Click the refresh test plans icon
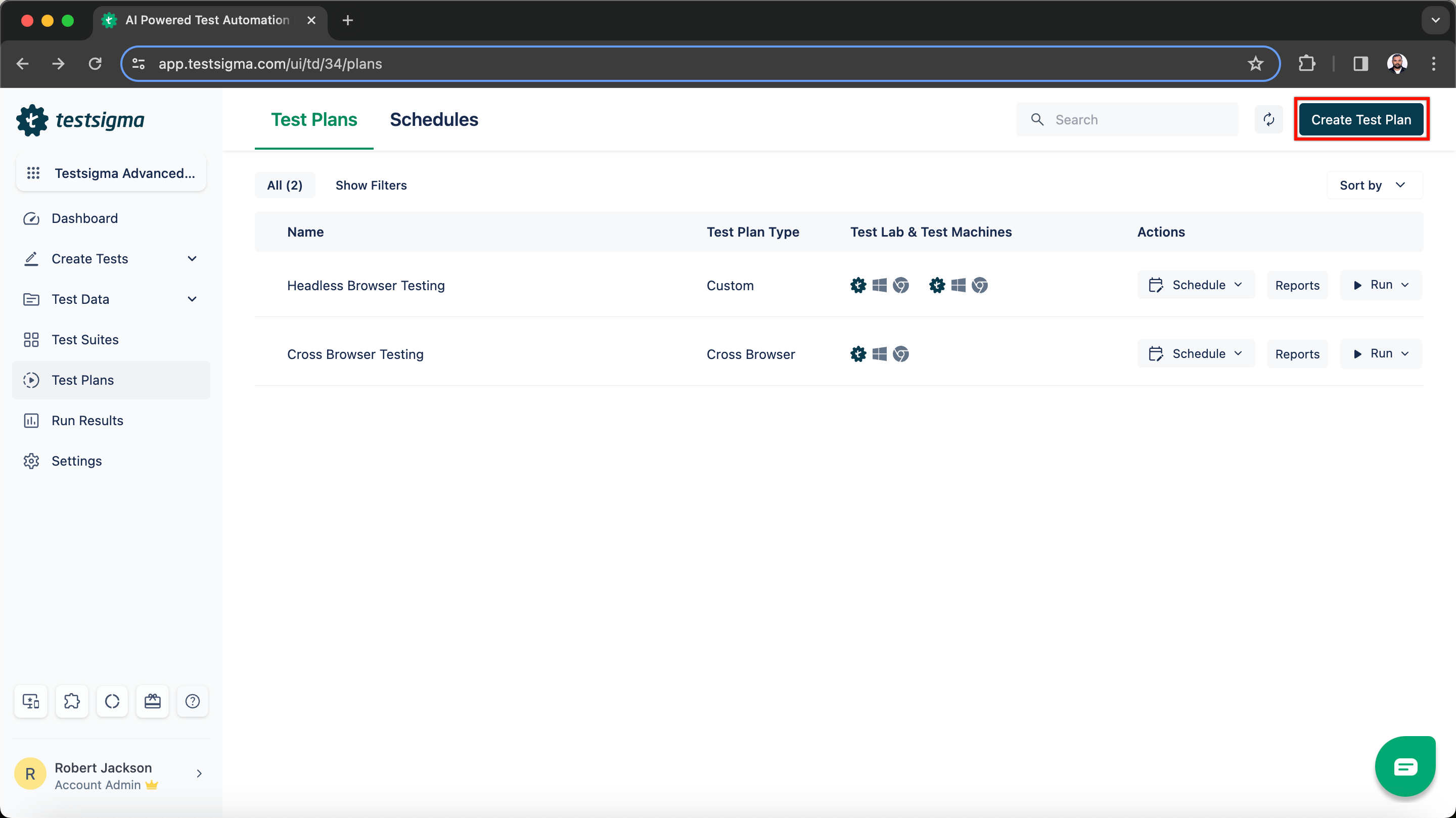Image resolution: width=1456 pixels, height=818 pixels. point(1268,119)
